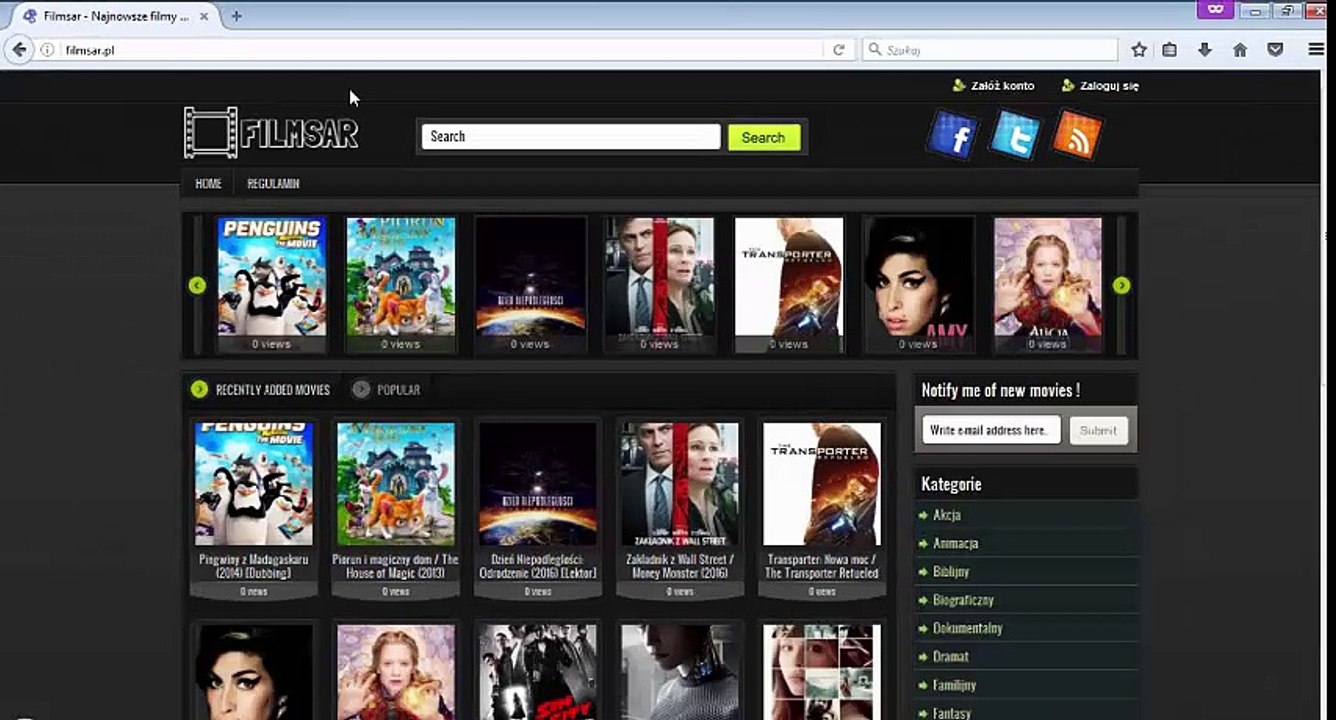The height and width of the screenshot is (720, 1336).
Task: Open the Facebook social icon
Action: point(952,135)
